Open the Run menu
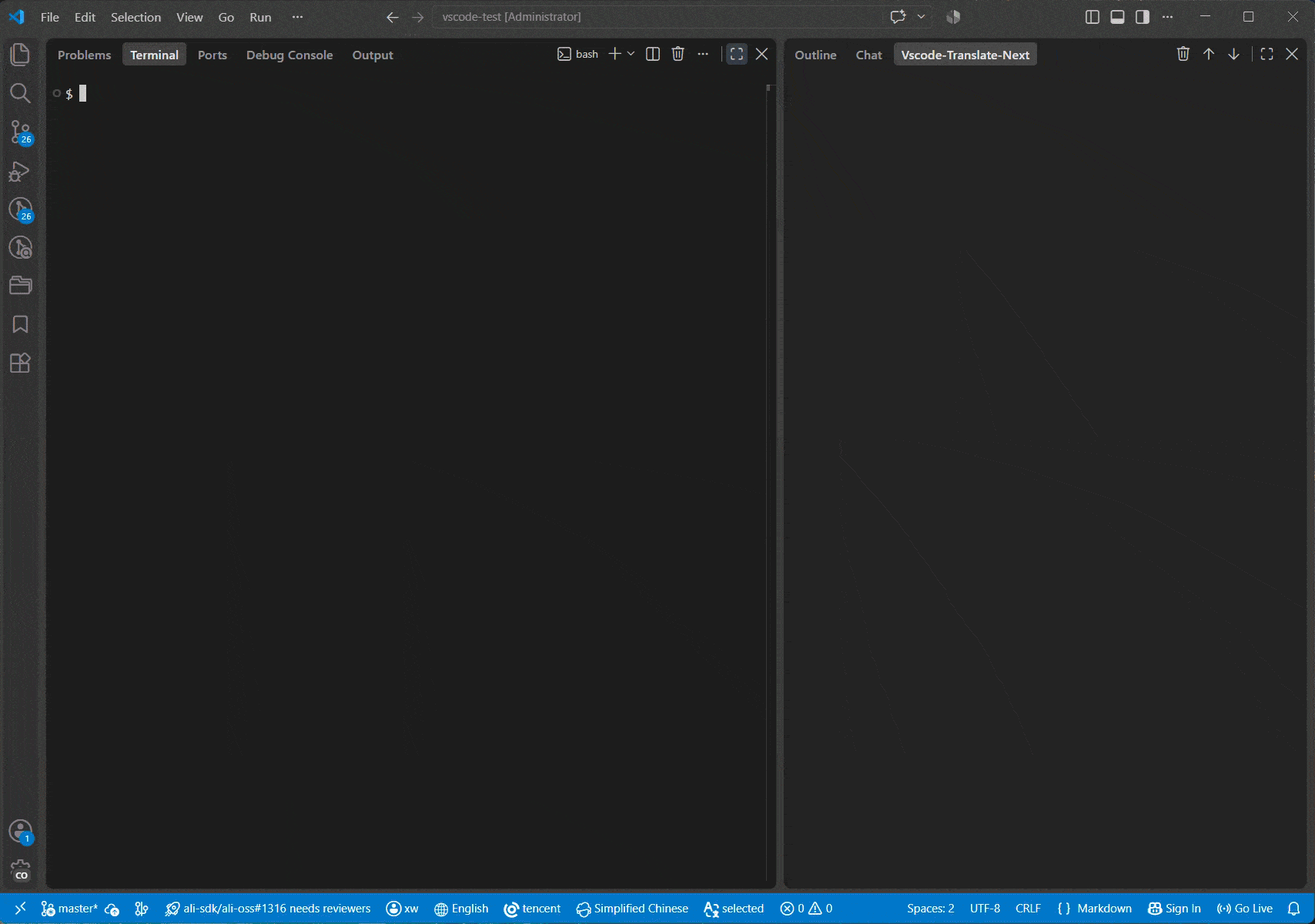This screenshot has width=1315, height=924. tap(260, 17)
